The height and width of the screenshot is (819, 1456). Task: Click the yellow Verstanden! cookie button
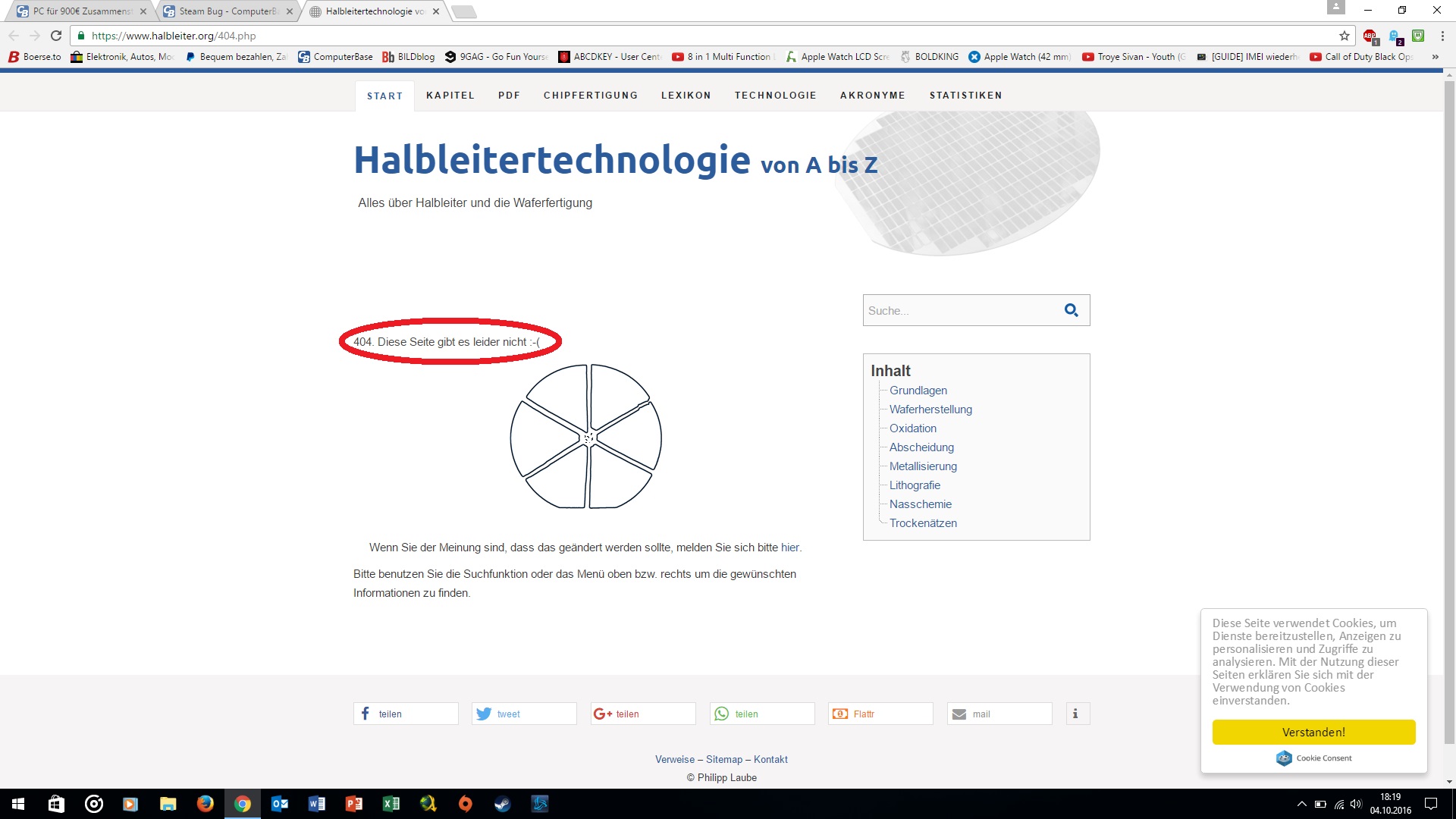(1313, 732)
